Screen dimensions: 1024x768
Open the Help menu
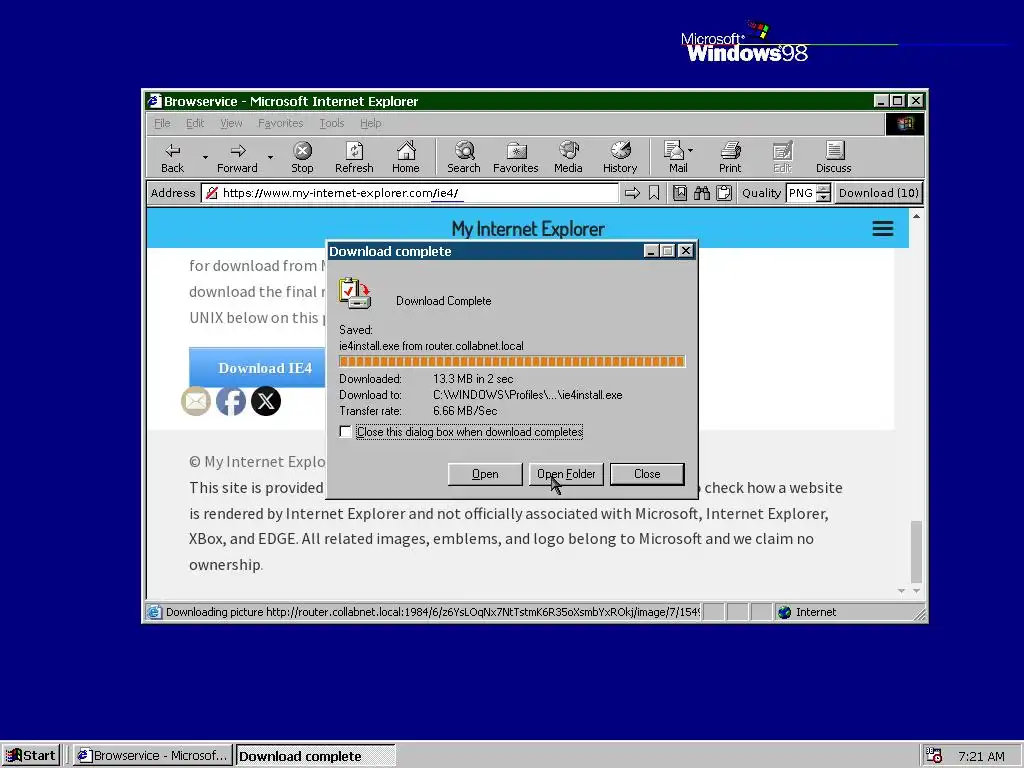(x=370, y=123)
